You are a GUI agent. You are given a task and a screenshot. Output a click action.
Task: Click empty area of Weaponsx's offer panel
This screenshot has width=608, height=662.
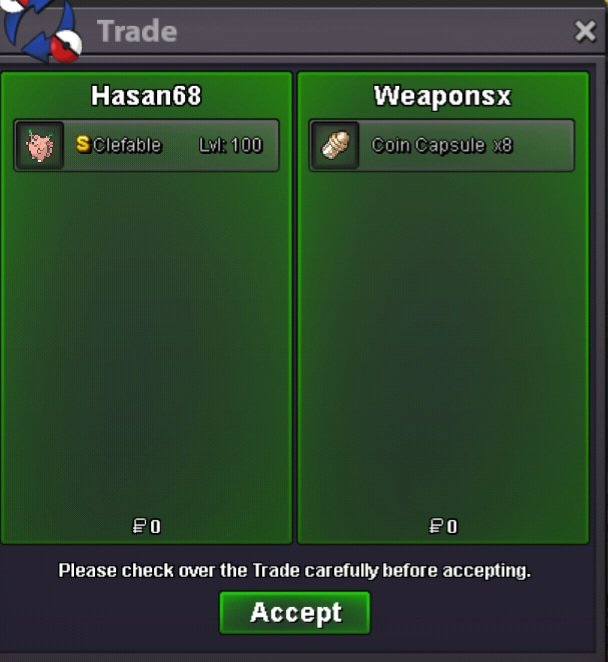coord(443,338)
